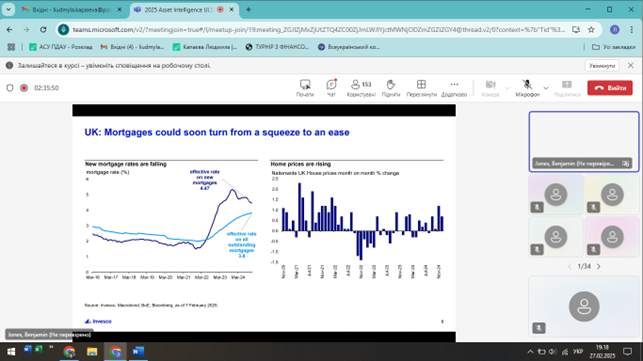The image size is (643, 361).
Task: Click the enable notifications button
Action: pos(602,66)
